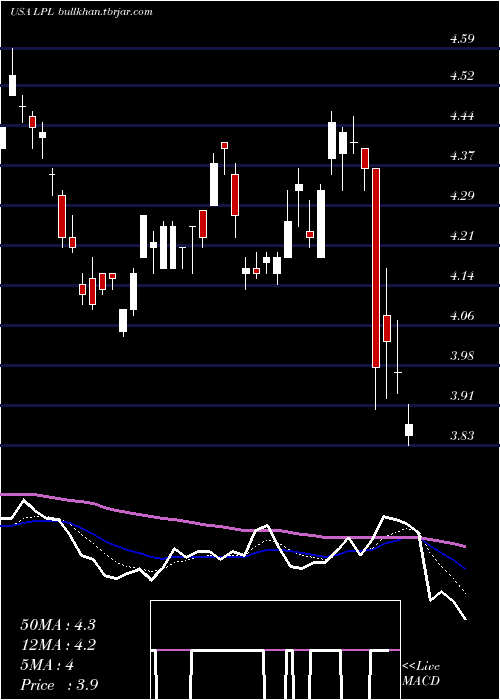Click the 12MA : 4.2 readout
500x700 pixels.
[58, 645]
